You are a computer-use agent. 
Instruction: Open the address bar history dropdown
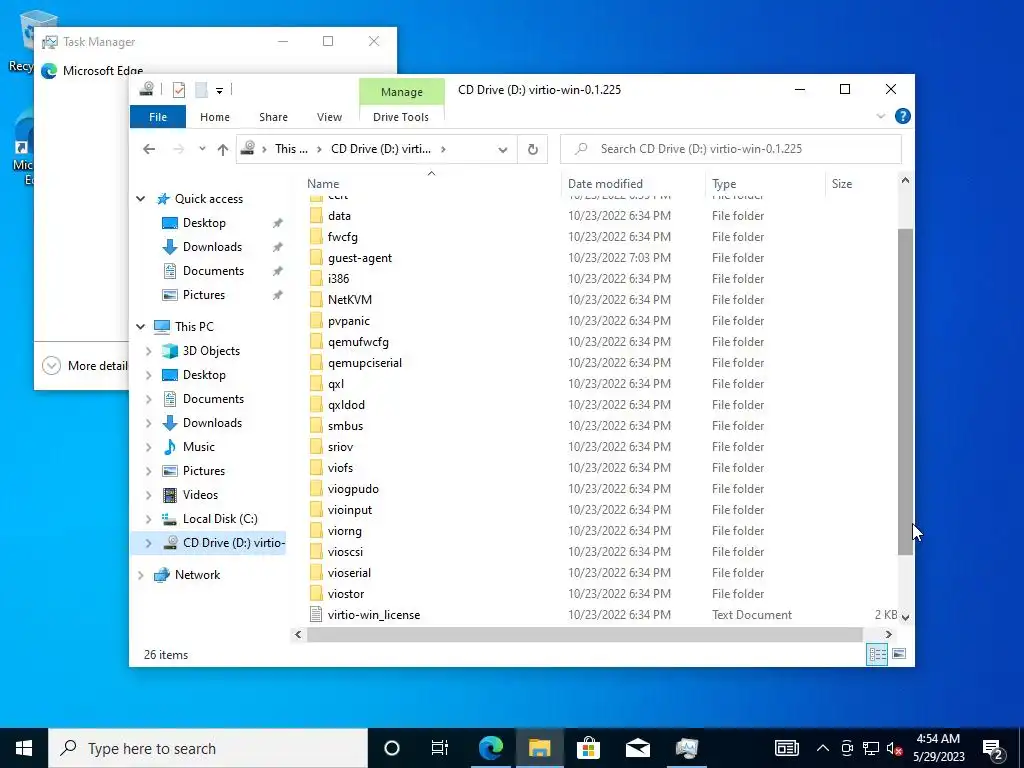click(x=502, y=150)
